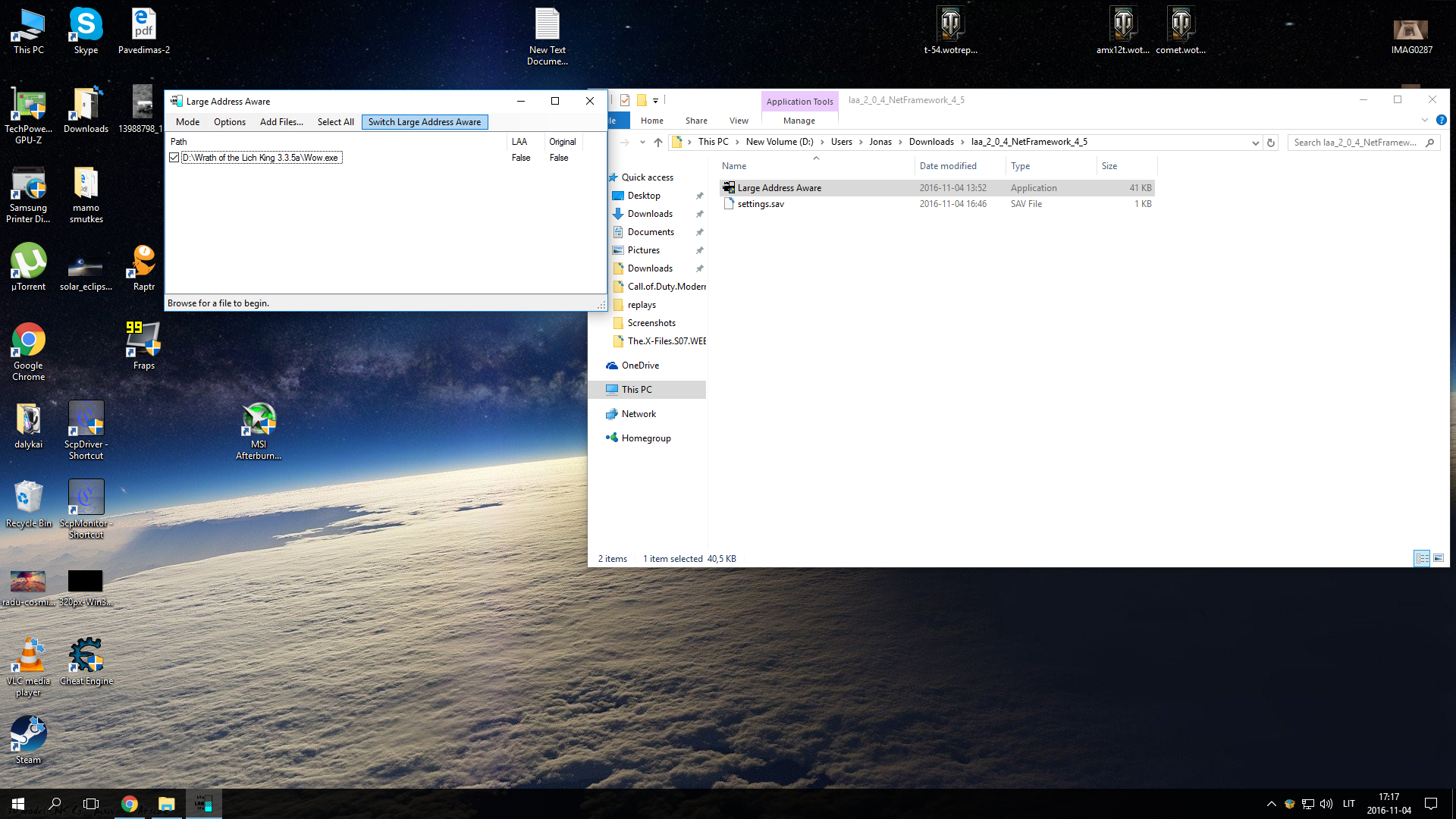Open File Explorer taskbar icon
Screen dimensions: 1456x819
pyautogui.click(x=166, y=804)
